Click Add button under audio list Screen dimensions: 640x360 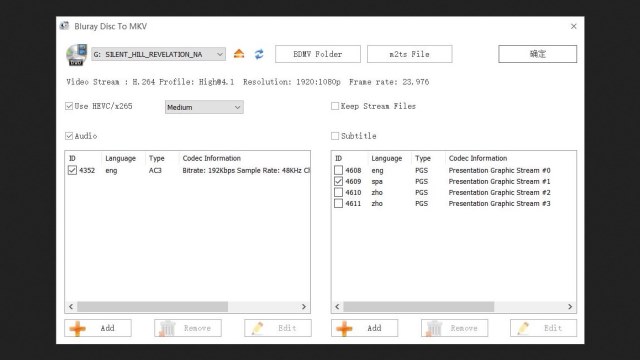point(98,328)
